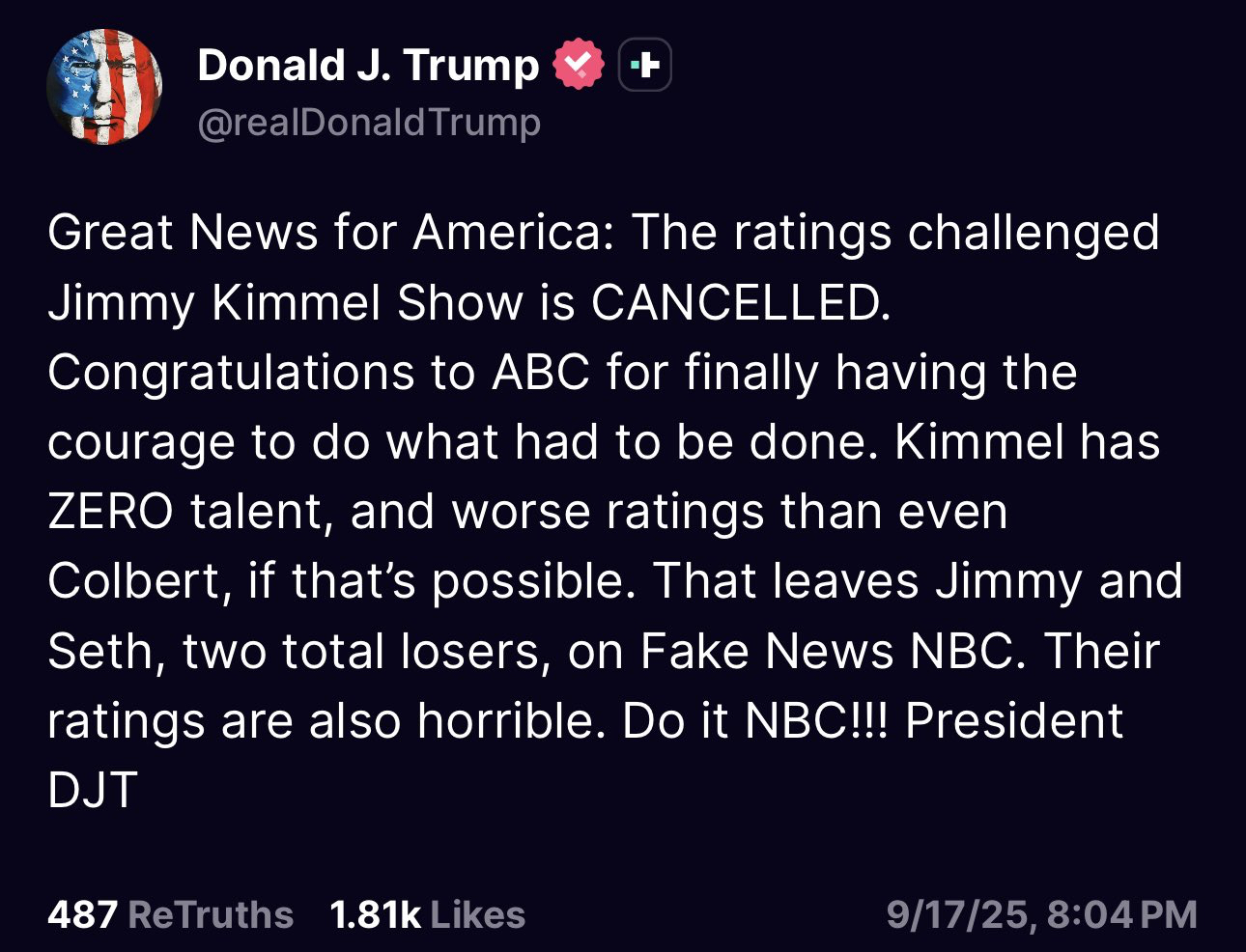Click the Donald J. Trump display name

[x=368, y=66]
